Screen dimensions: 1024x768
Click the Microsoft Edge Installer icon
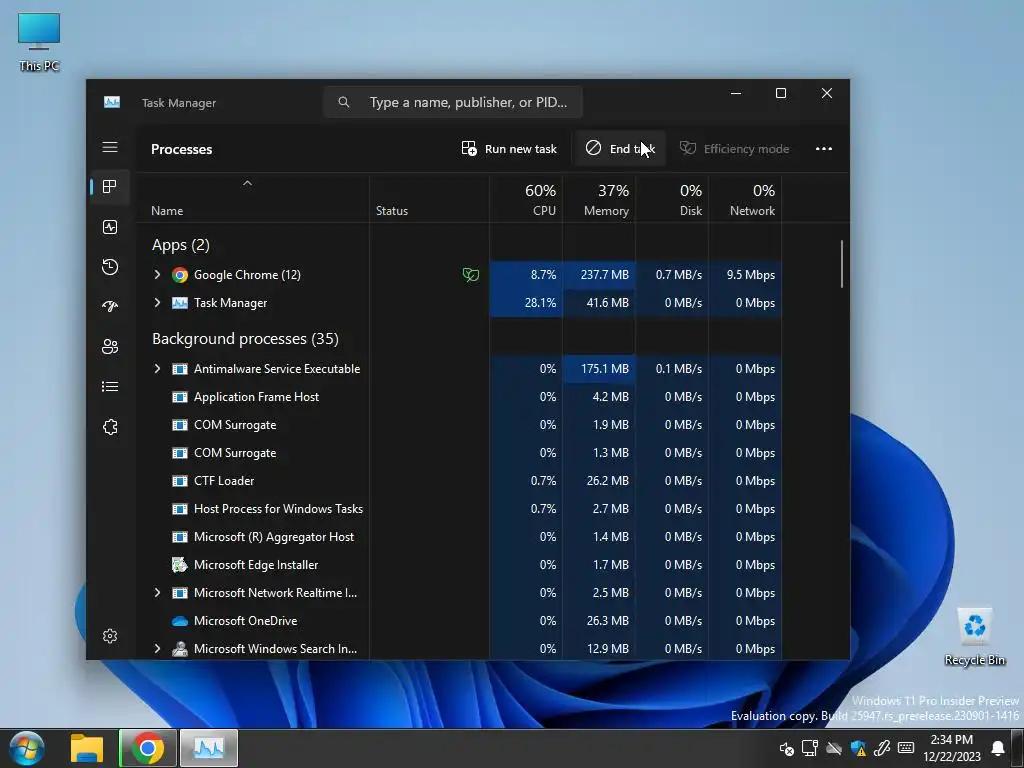(x=180, y=565)
